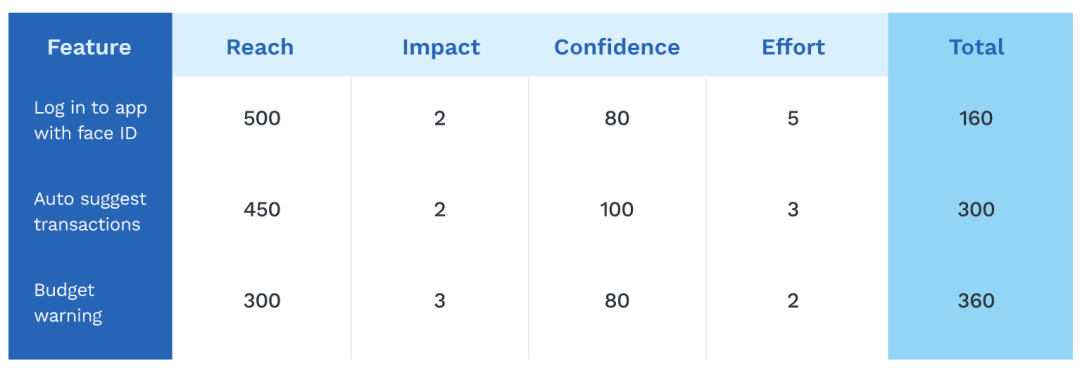1080x368 pixels.
Task: Click the Reach value 450
Action: [262, 209]
